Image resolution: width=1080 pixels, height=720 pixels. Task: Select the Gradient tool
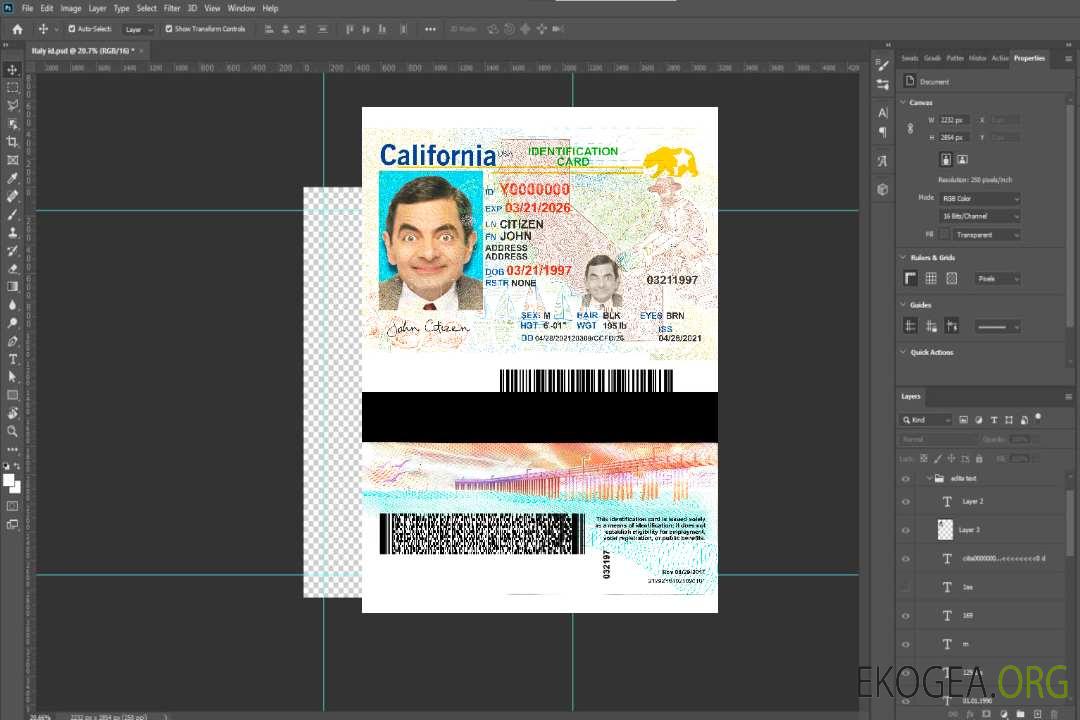[x=12, y=287]
